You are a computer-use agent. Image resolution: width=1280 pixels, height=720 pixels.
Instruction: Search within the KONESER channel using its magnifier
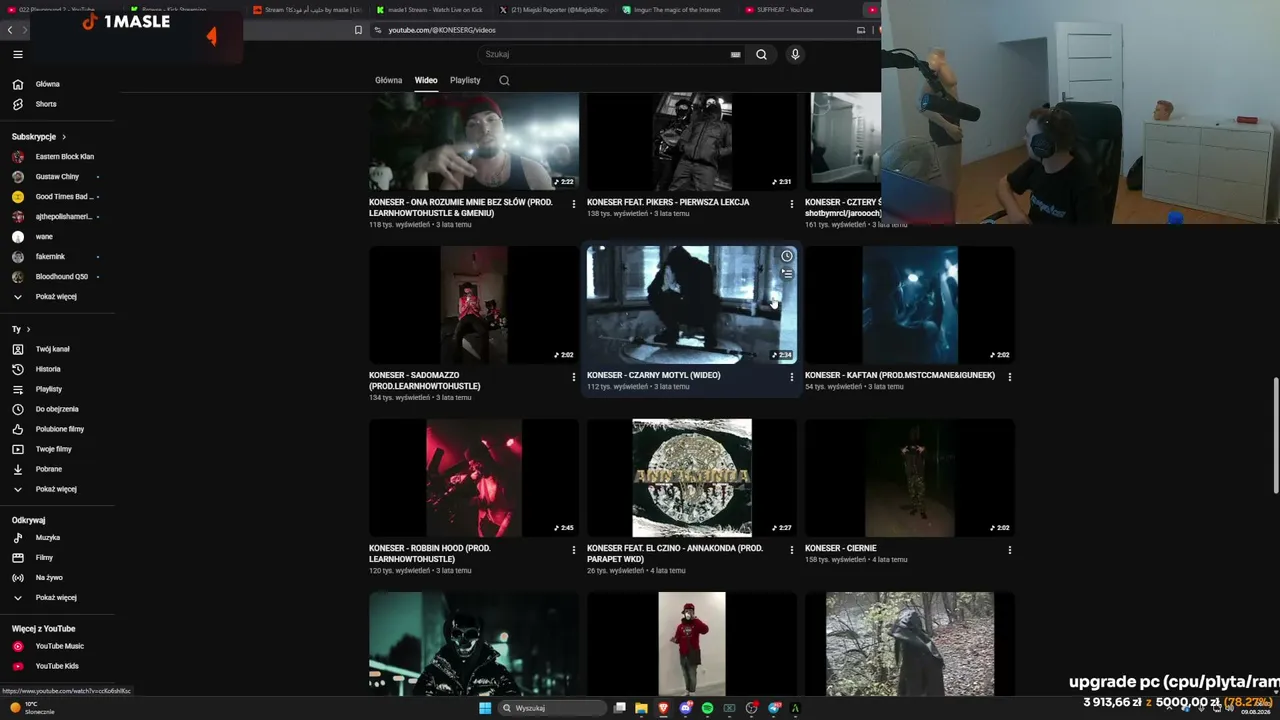click(x=504, y=80)
